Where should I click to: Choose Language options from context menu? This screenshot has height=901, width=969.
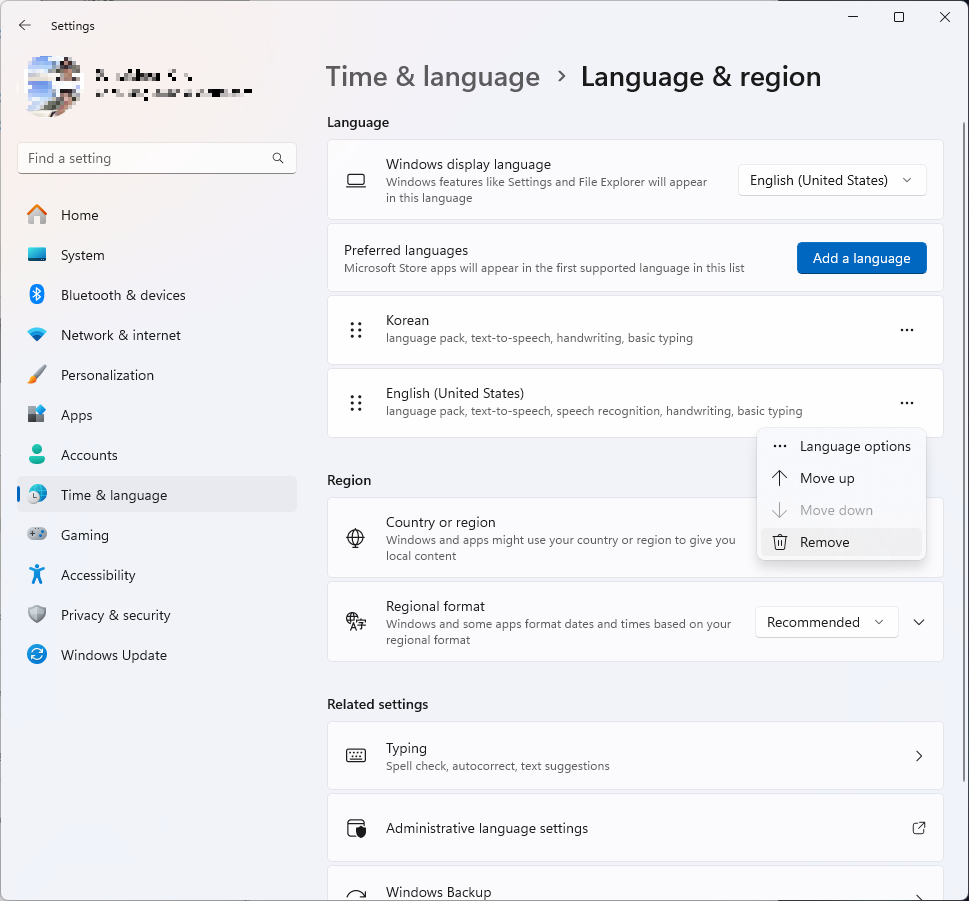coord(841,446)
